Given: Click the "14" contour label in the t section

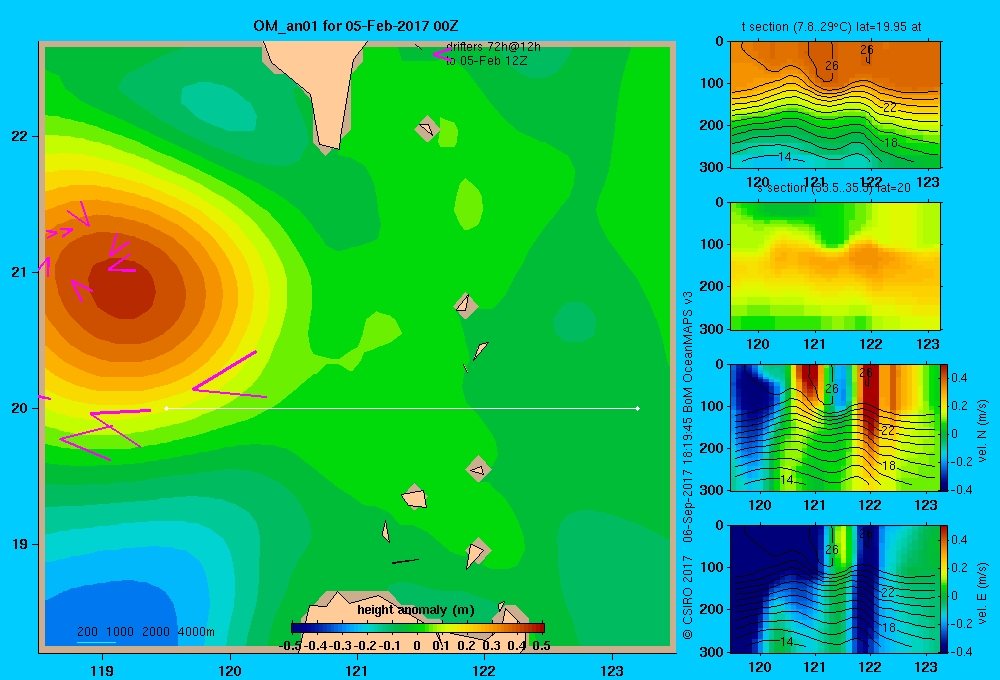Looking at the screenshot, I should 784,156.
